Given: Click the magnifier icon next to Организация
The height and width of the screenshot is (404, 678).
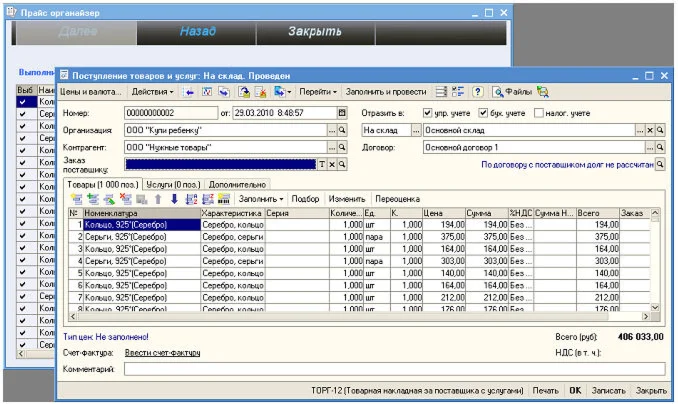Looking at the screenshot, I should coord(342,130).
